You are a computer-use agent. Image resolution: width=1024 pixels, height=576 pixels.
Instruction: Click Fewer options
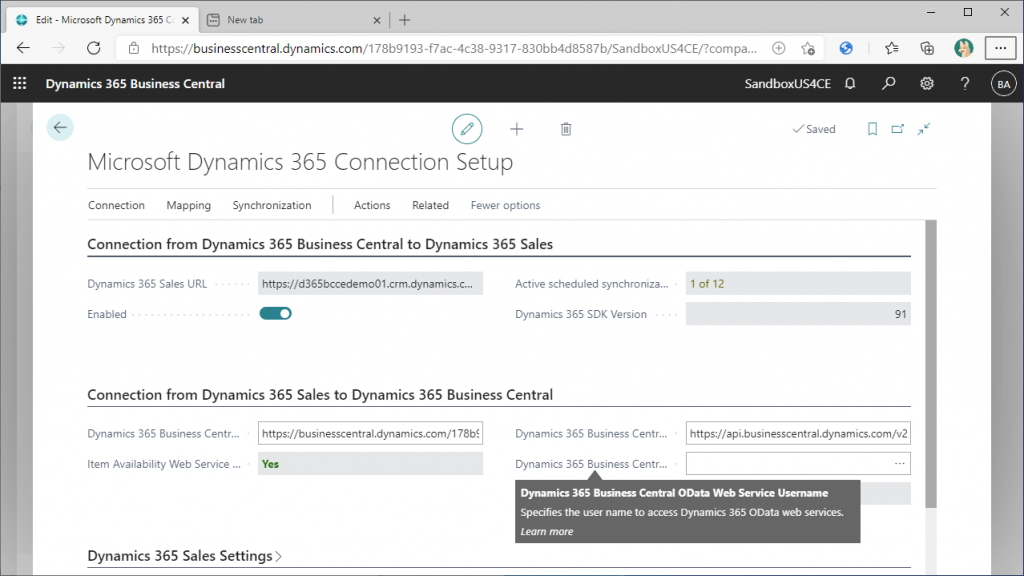[505, 205]
